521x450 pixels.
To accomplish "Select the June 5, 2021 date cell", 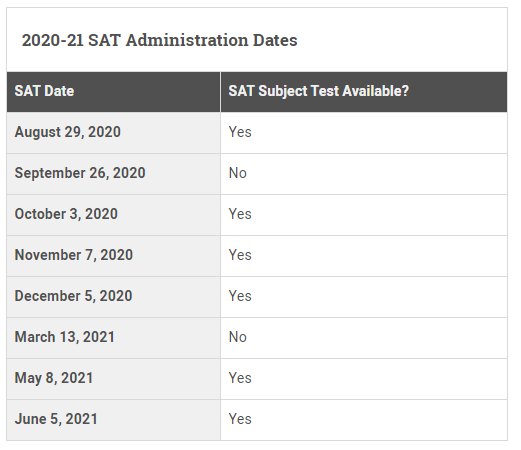I will click(113, 420).
